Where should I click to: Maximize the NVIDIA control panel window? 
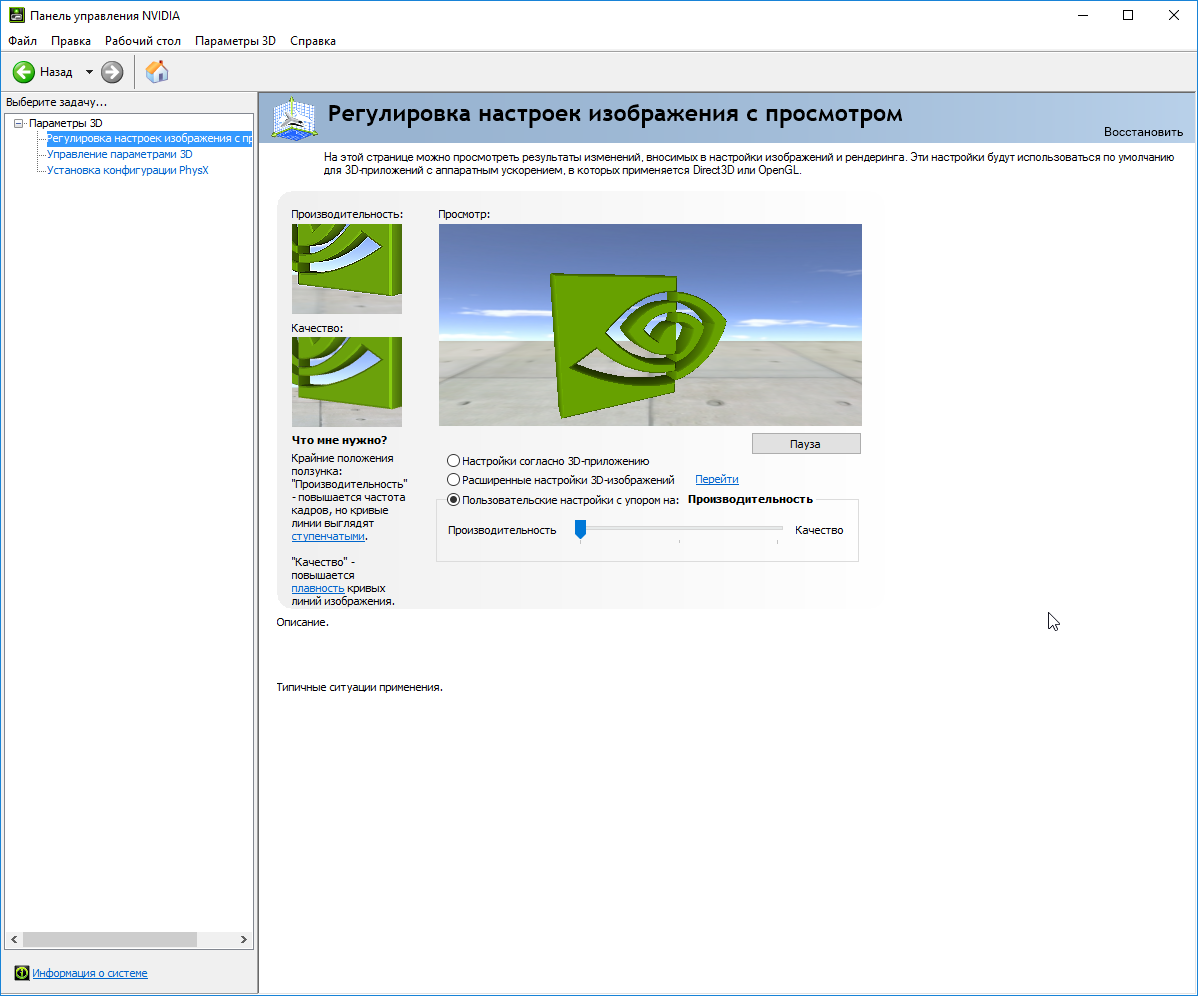click(x=1128, y=15)
